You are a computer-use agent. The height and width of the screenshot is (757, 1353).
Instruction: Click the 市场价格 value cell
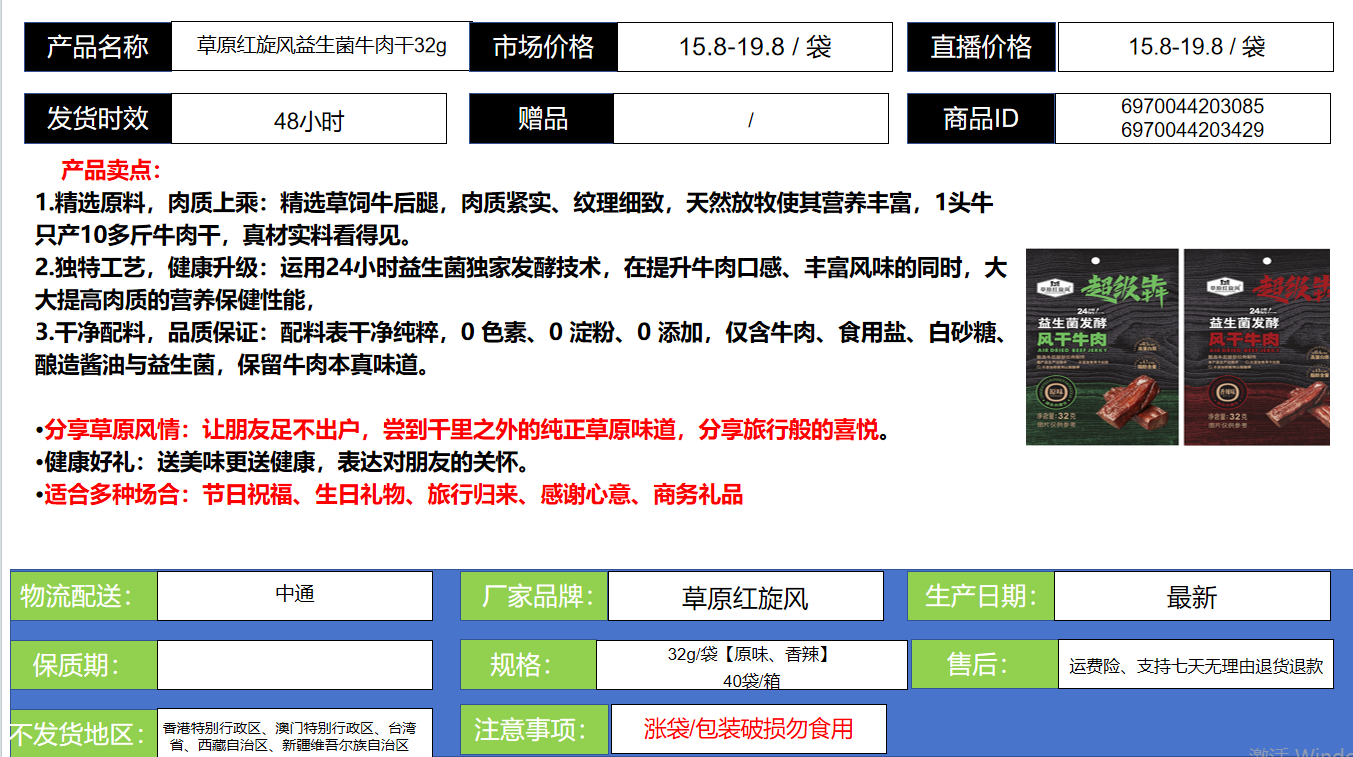(x=754, y=47)
